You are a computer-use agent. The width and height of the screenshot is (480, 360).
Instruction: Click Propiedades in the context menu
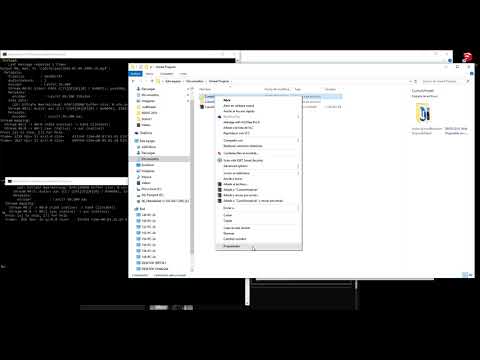coord(259,246)
